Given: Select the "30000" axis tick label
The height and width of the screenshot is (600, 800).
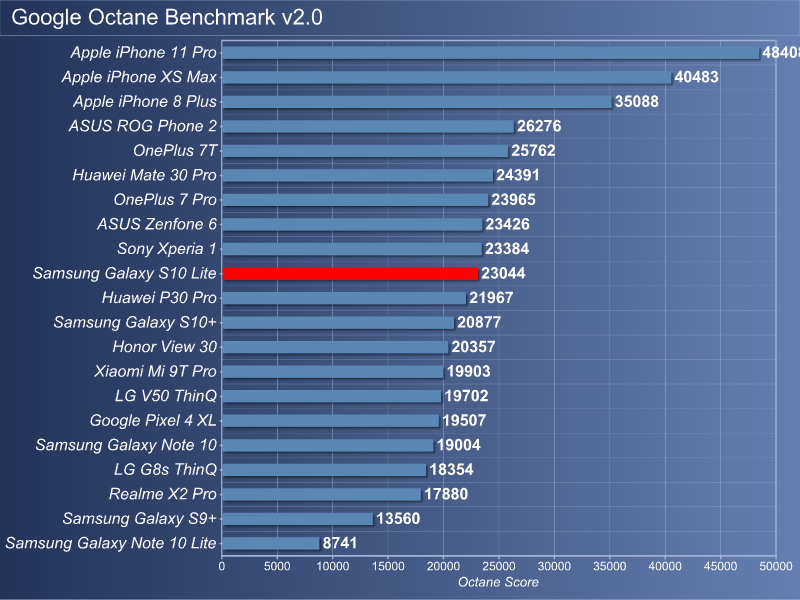Looking at the screenshot, I should 554,566.
